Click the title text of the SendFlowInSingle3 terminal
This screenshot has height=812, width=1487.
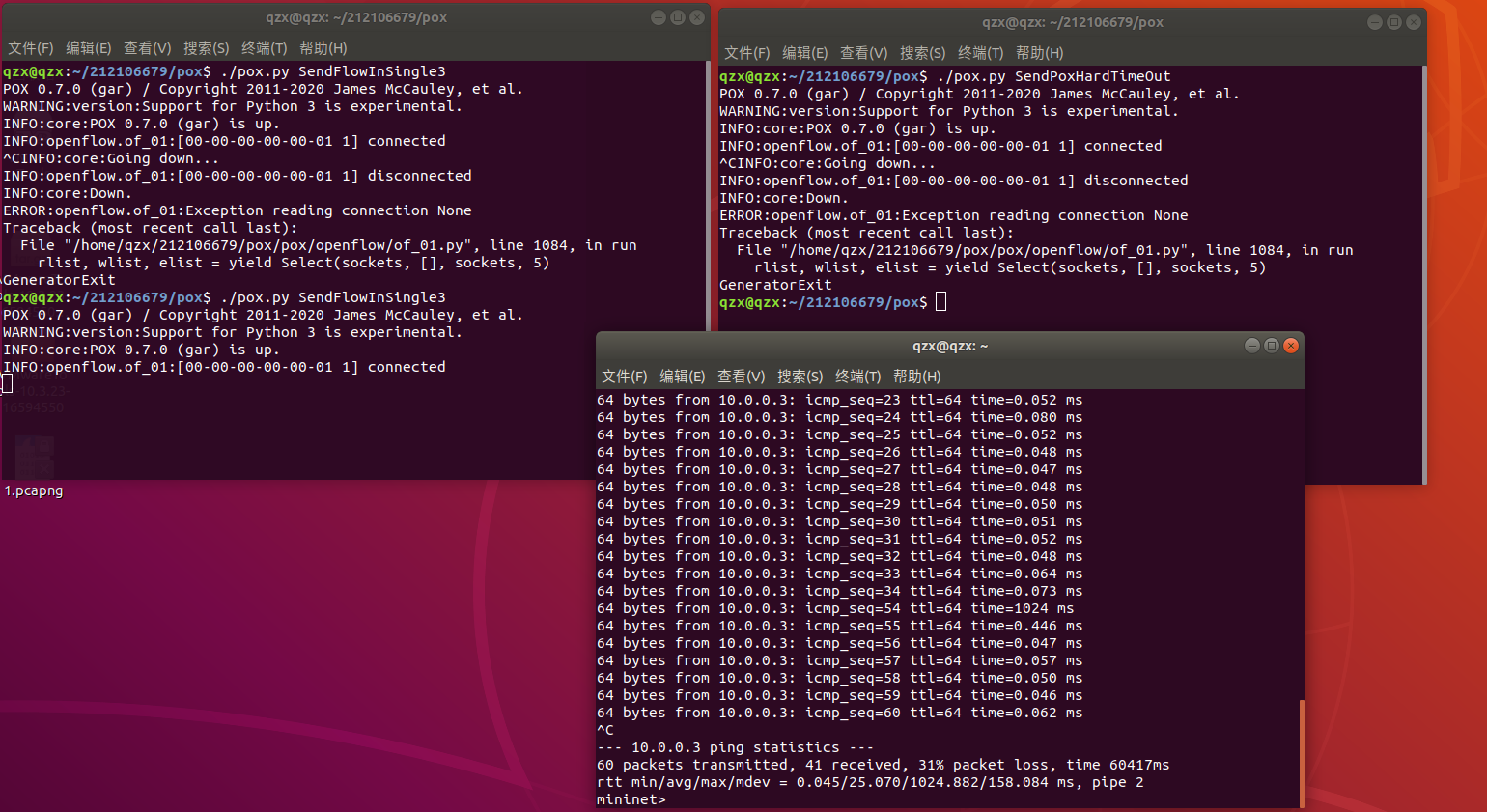356,17
